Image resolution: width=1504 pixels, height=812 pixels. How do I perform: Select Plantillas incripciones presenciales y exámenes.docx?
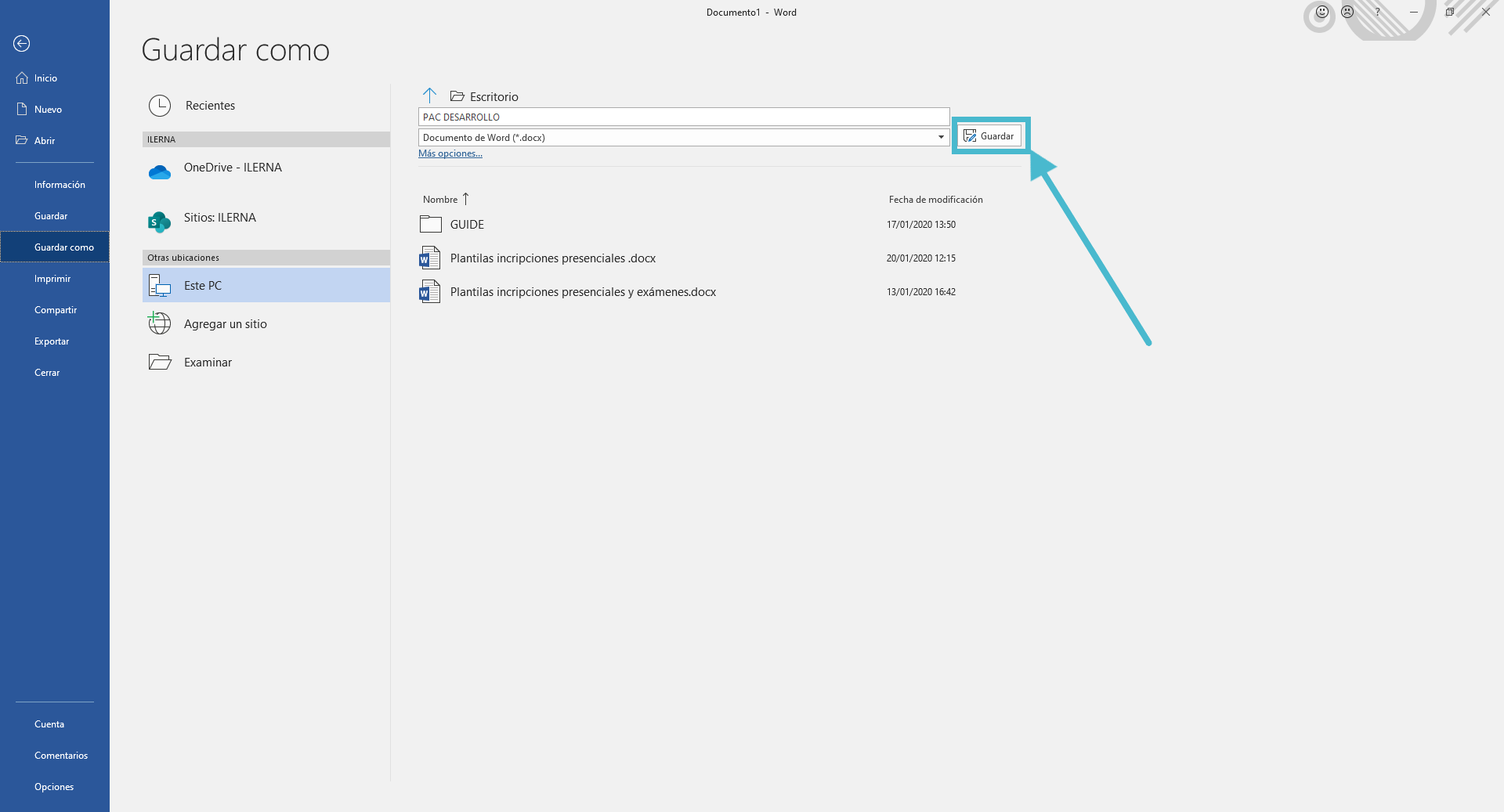pos(583,292)
